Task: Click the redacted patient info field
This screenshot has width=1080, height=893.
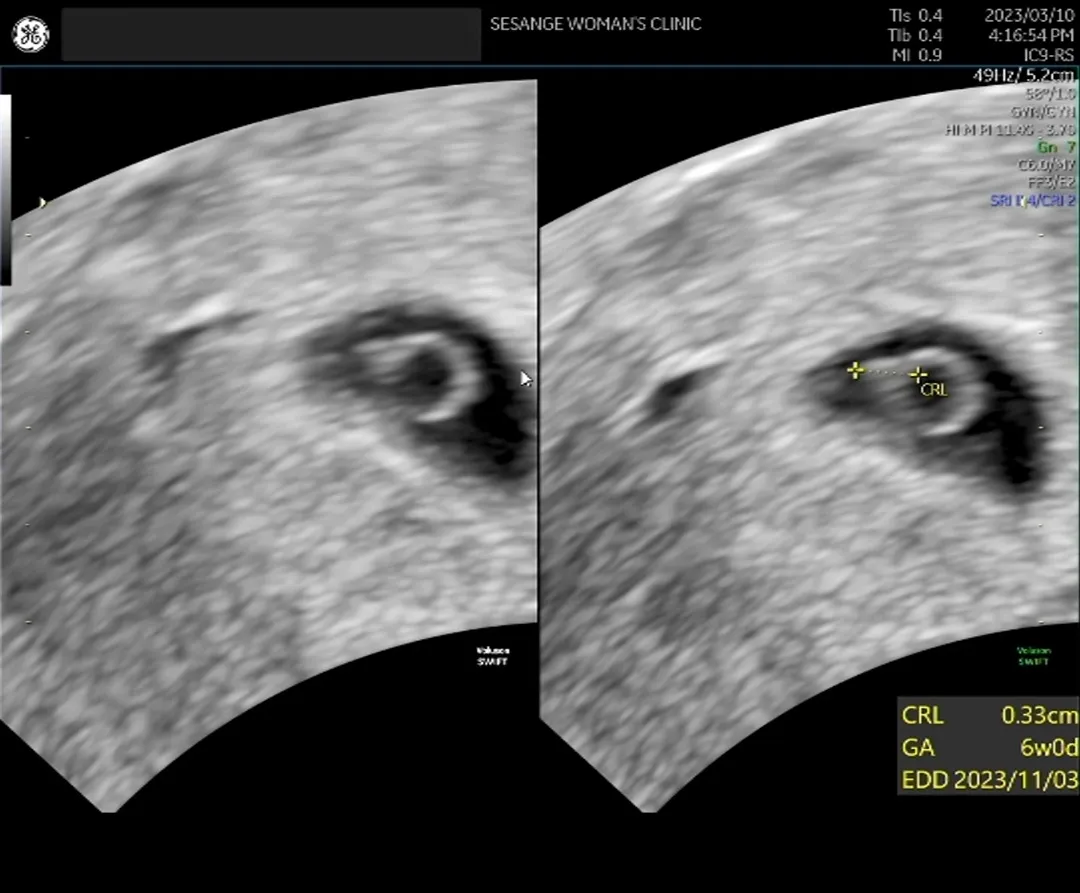Action: [271, 34]
